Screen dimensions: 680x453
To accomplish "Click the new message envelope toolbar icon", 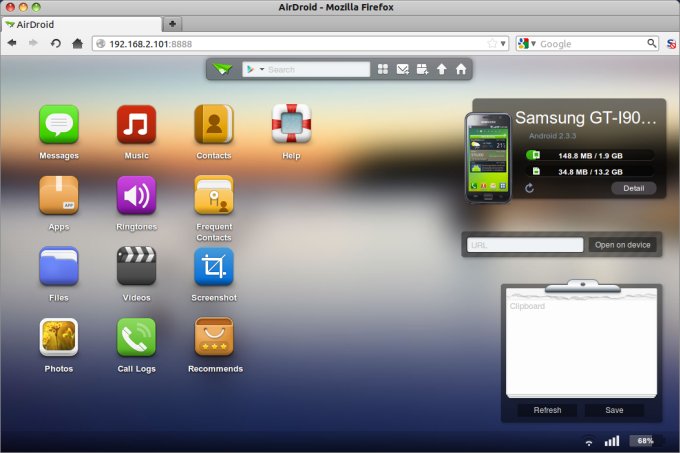I will pos(402,69).
